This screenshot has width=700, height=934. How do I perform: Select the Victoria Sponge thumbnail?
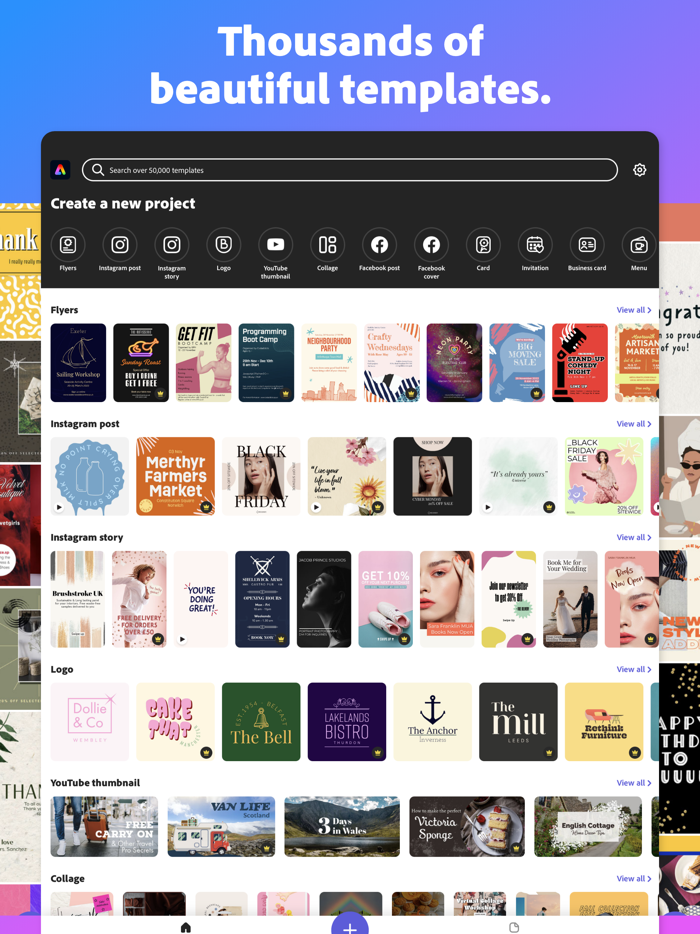pyautogui.click(x=467, y=827)
